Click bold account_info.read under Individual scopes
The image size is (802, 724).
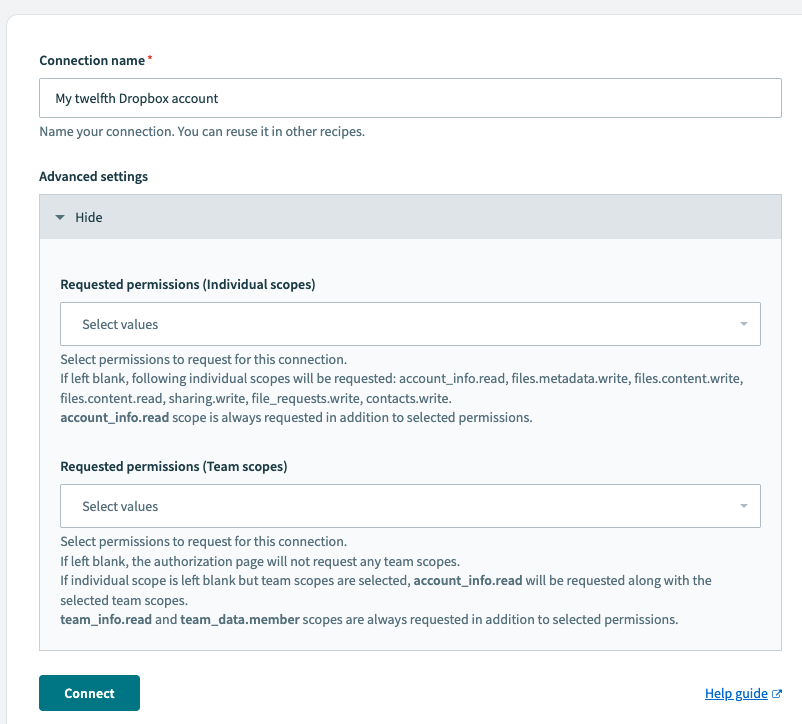pyautogui.click(x=113, y=417)
